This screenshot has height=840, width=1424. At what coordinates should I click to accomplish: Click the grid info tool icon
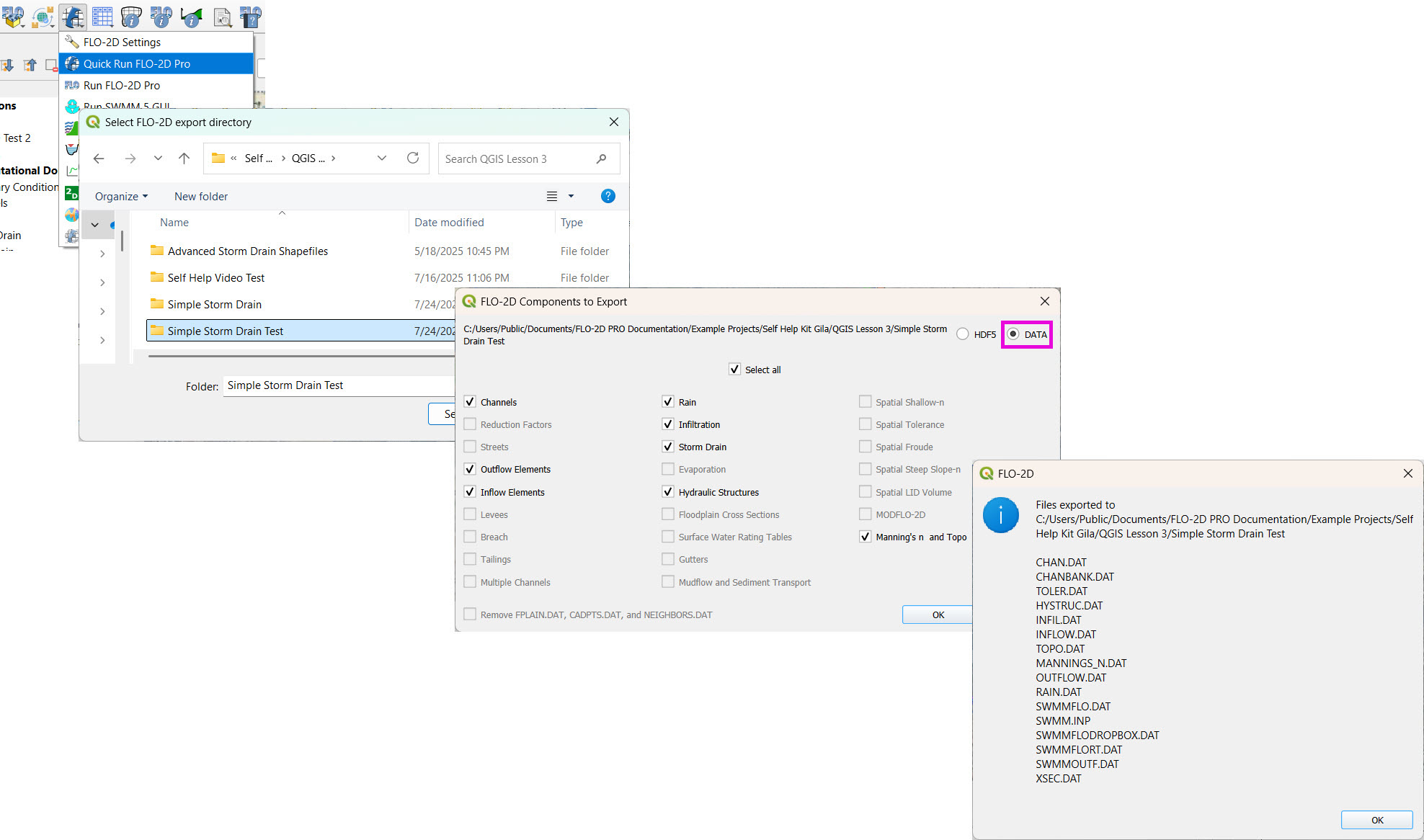click(x=131, y=16)
